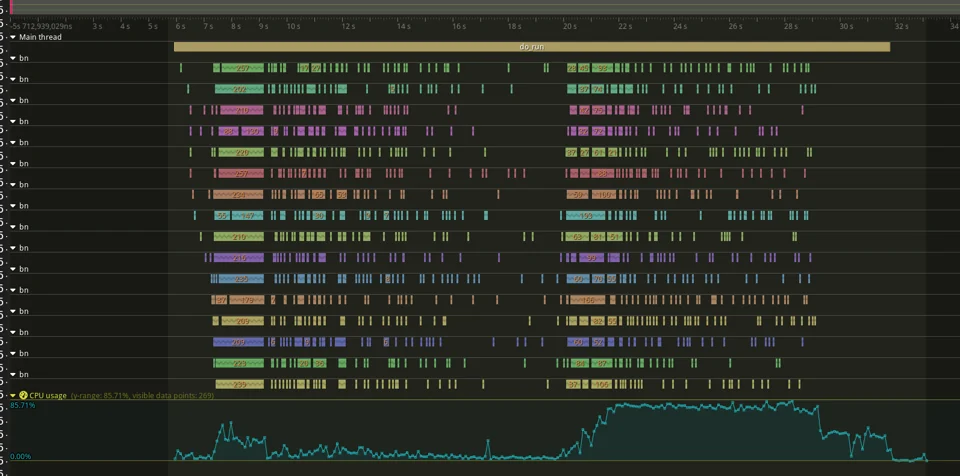Select the blue zone labeled 235
The height and width of the screenshot is (476, 960).
click(241, 279)
